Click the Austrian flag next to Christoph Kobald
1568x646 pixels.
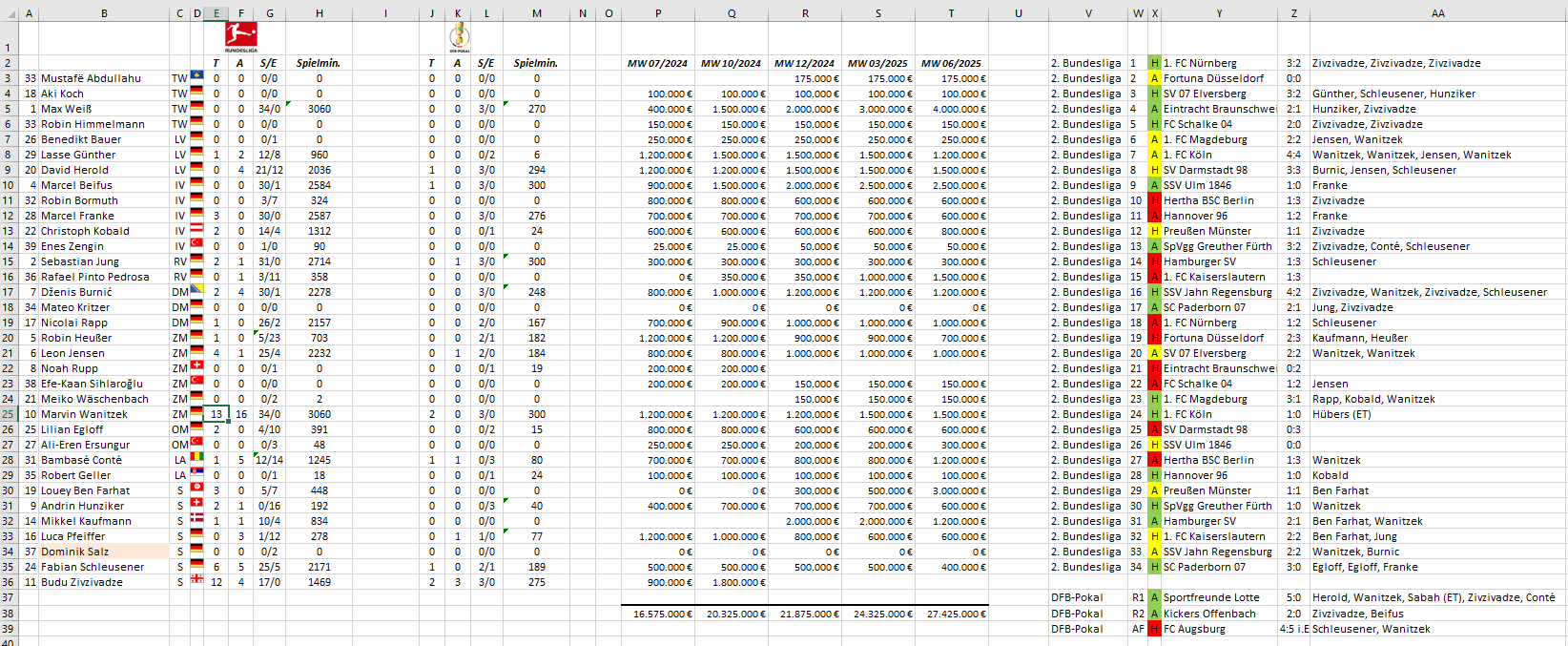point(196,229)
